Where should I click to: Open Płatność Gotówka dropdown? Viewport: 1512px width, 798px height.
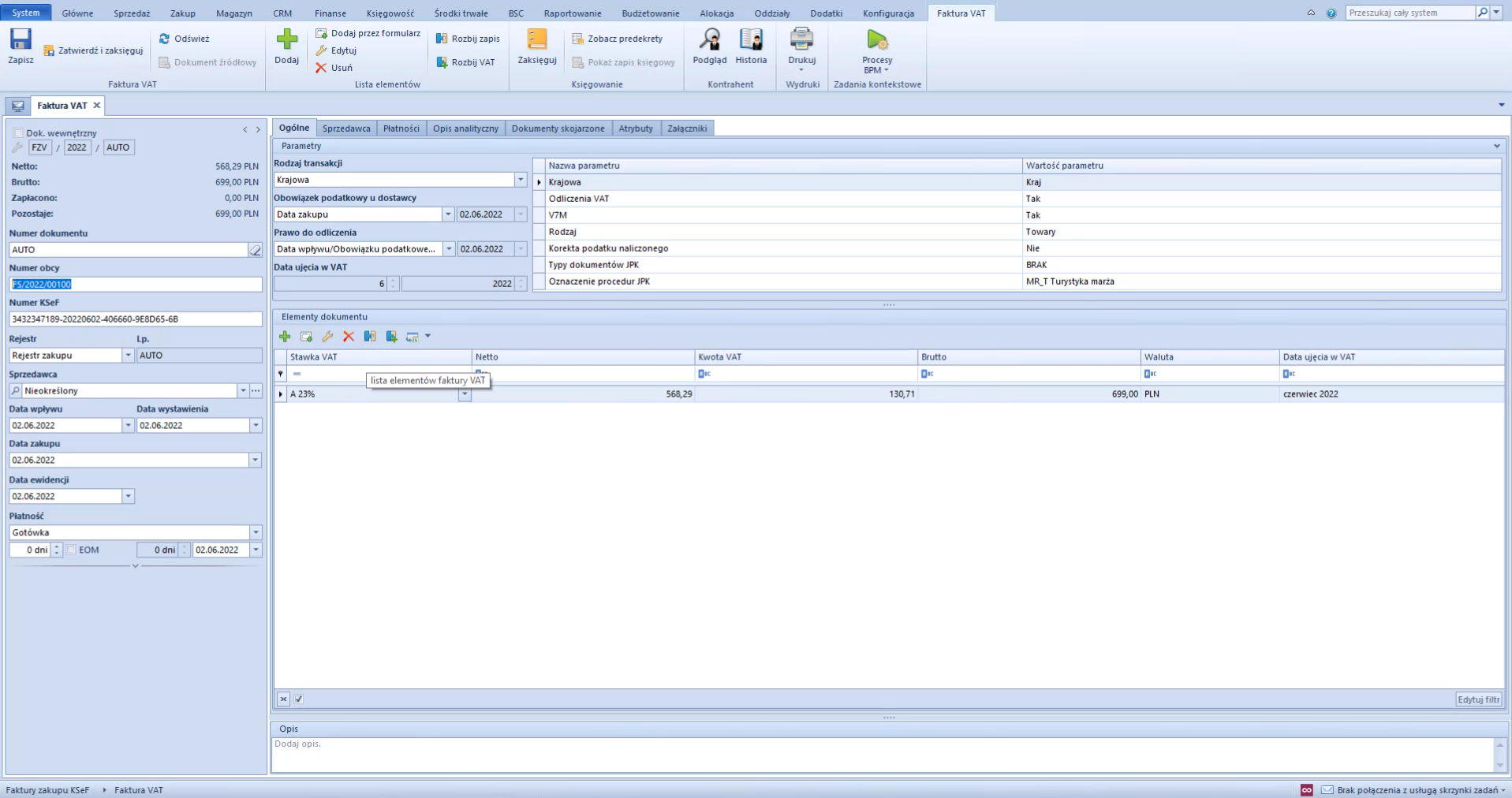[x=256, y=532]
